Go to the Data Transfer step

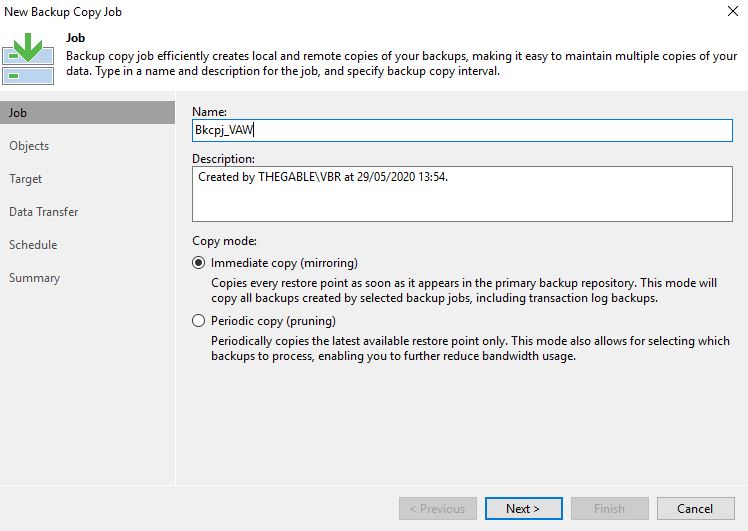(43, 212)
